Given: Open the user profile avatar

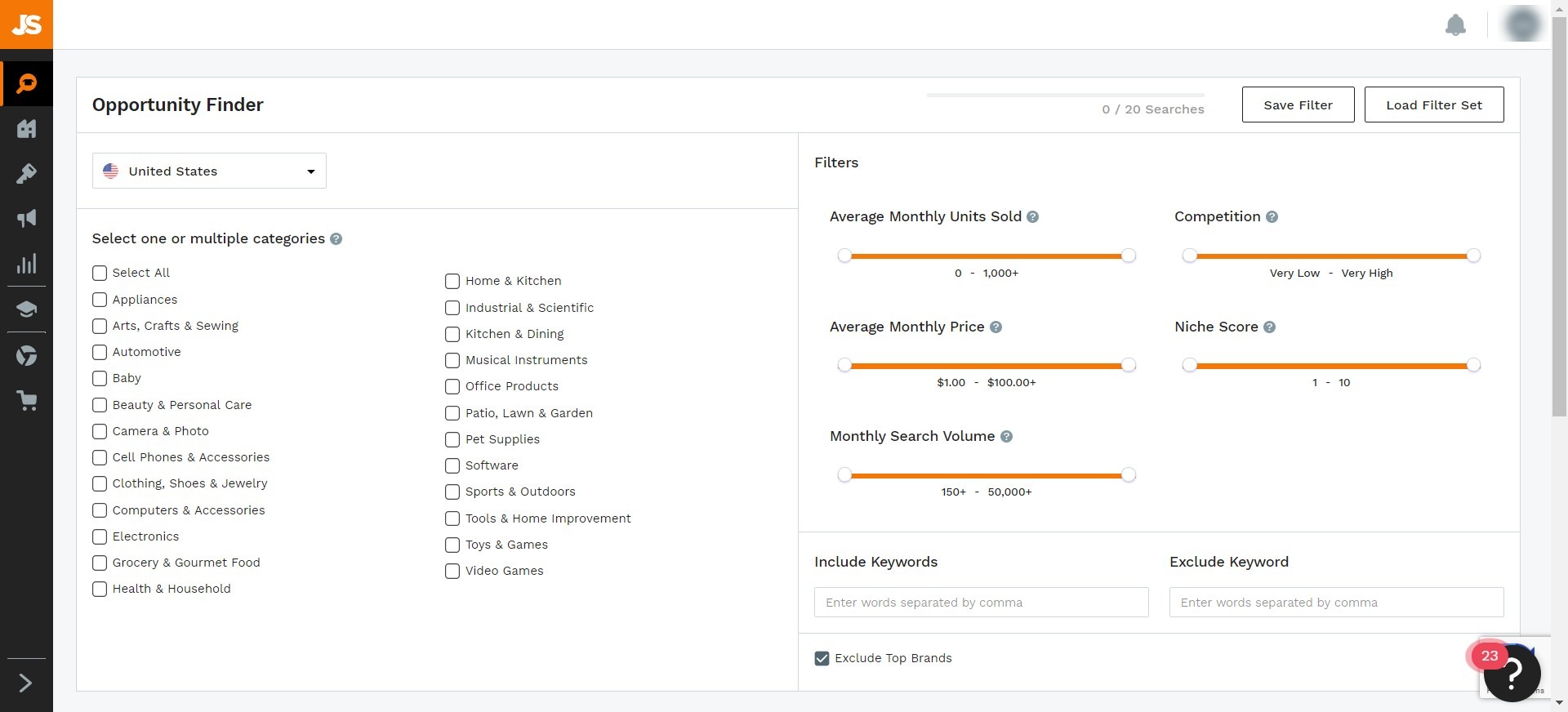Looking at the screenshot, I should click(x=1522, y=24).
